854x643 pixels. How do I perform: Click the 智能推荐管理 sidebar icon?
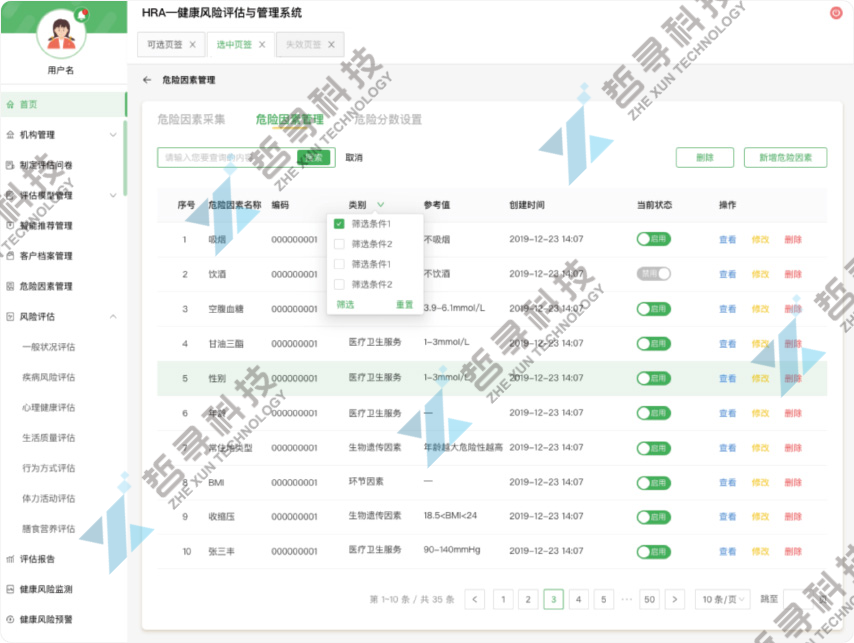click(10, 225)
